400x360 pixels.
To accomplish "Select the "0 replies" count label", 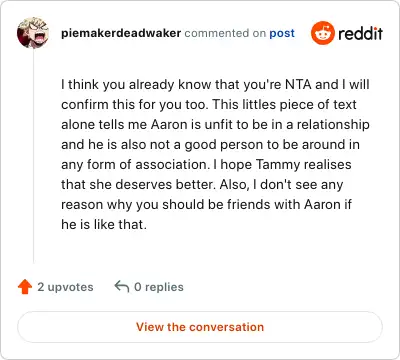I will (159, 287).
